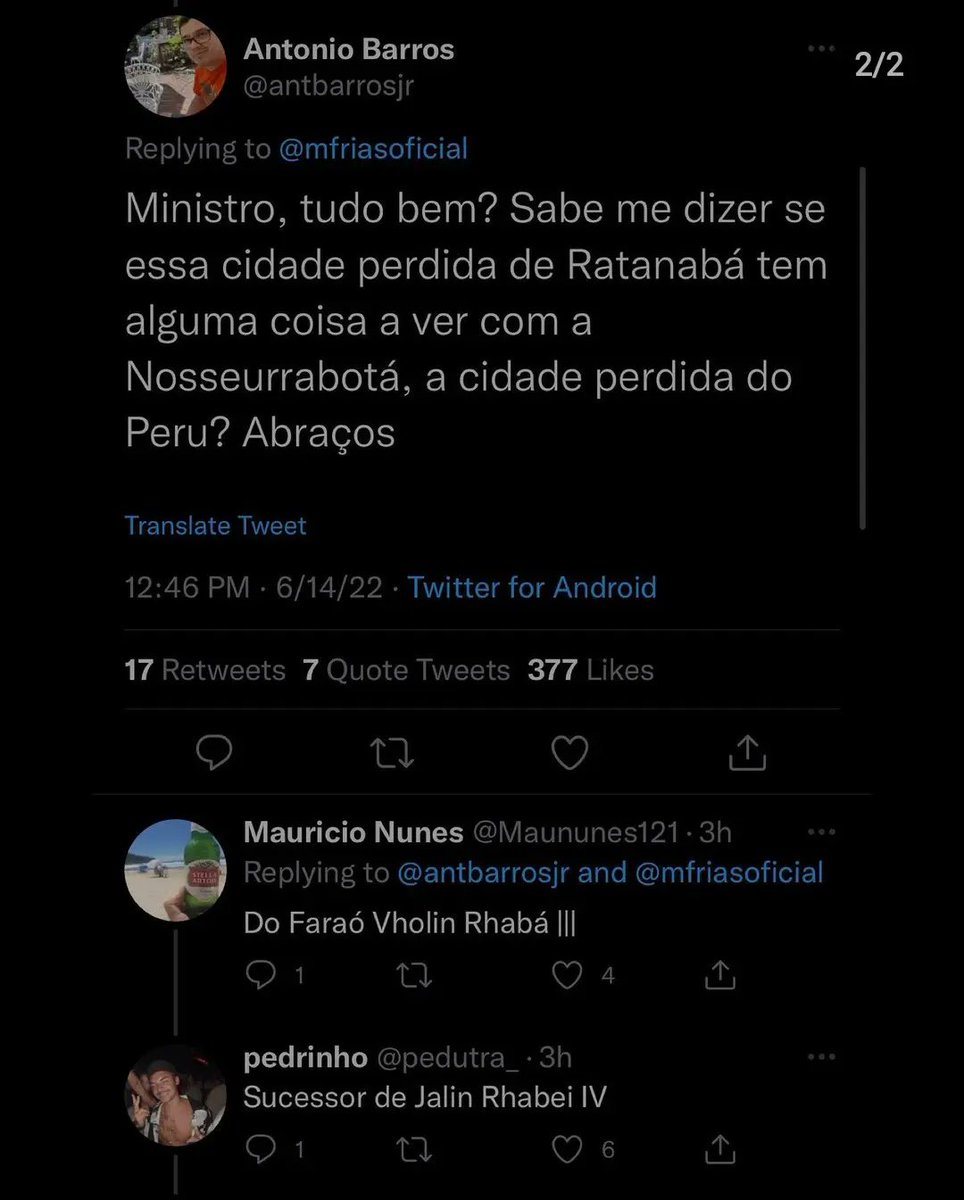Like Mauricio Nunes's reply
964x1200 pixels.
coord(567,975)
